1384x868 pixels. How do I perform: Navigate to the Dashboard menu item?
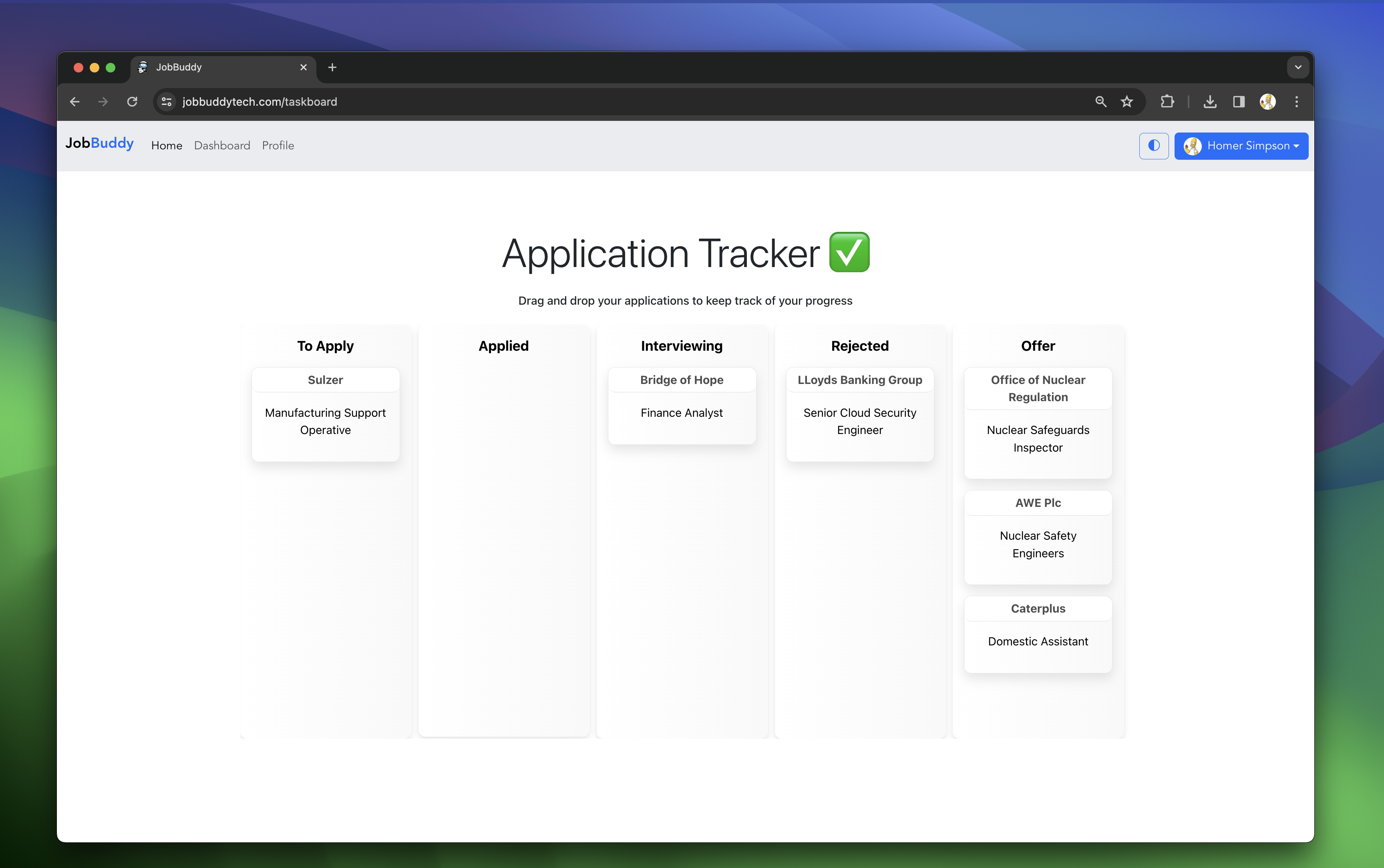(x=221, y=146)
